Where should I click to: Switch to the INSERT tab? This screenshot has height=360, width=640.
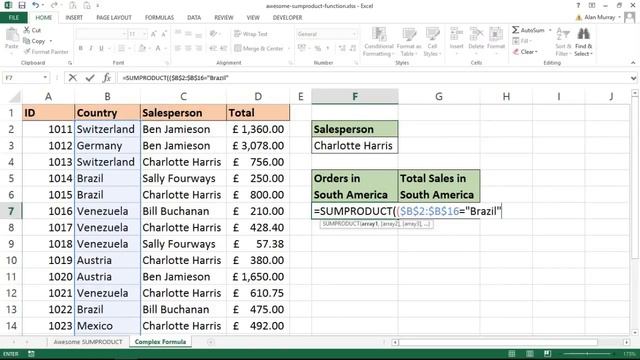(74, 18)
